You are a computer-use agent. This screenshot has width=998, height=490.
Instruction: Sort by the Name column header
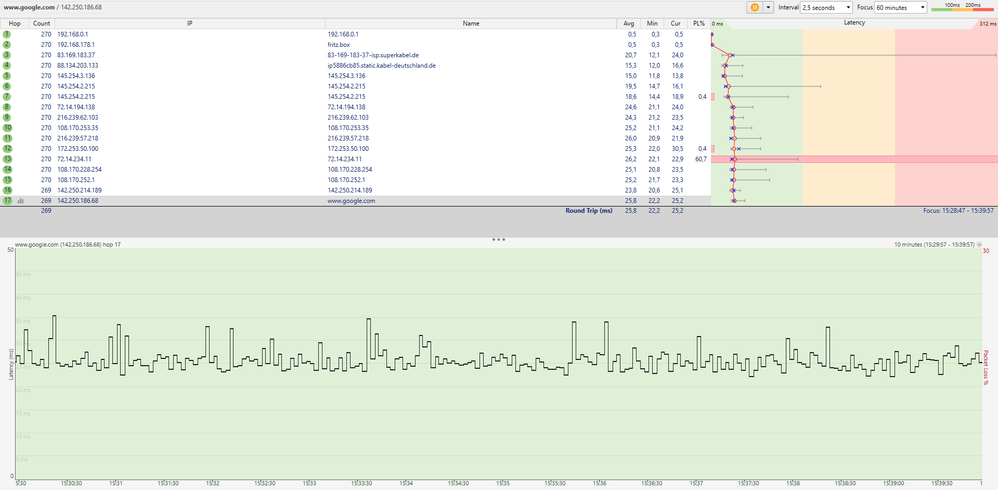(x=471, y=24)
